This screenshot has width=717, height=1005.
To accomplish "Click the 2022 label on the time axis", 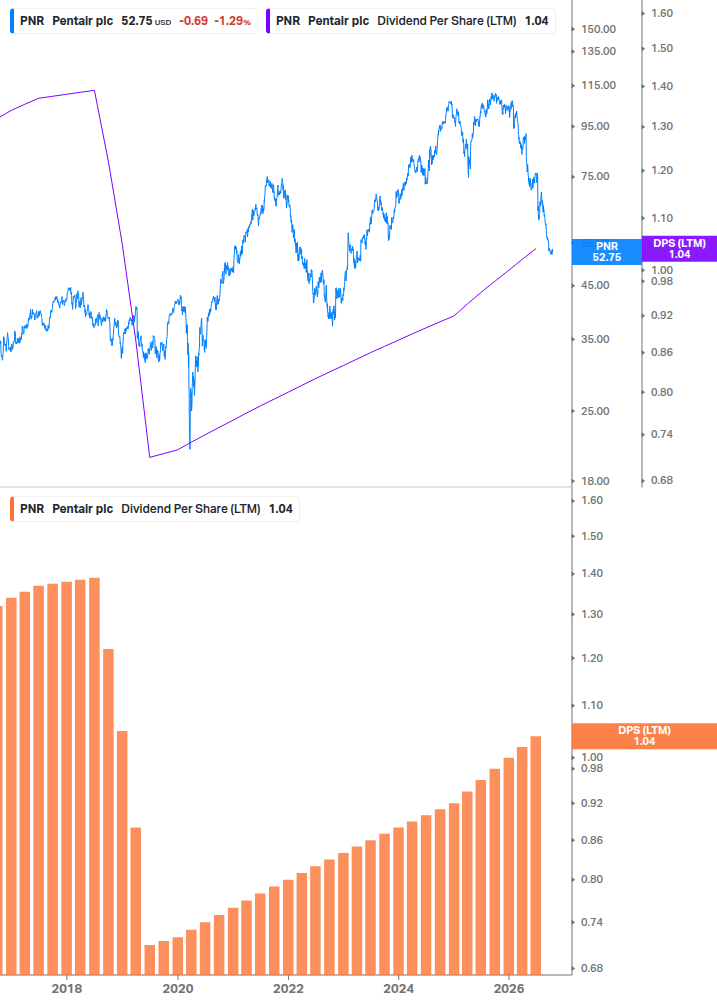I will click(x=288, y=988).
